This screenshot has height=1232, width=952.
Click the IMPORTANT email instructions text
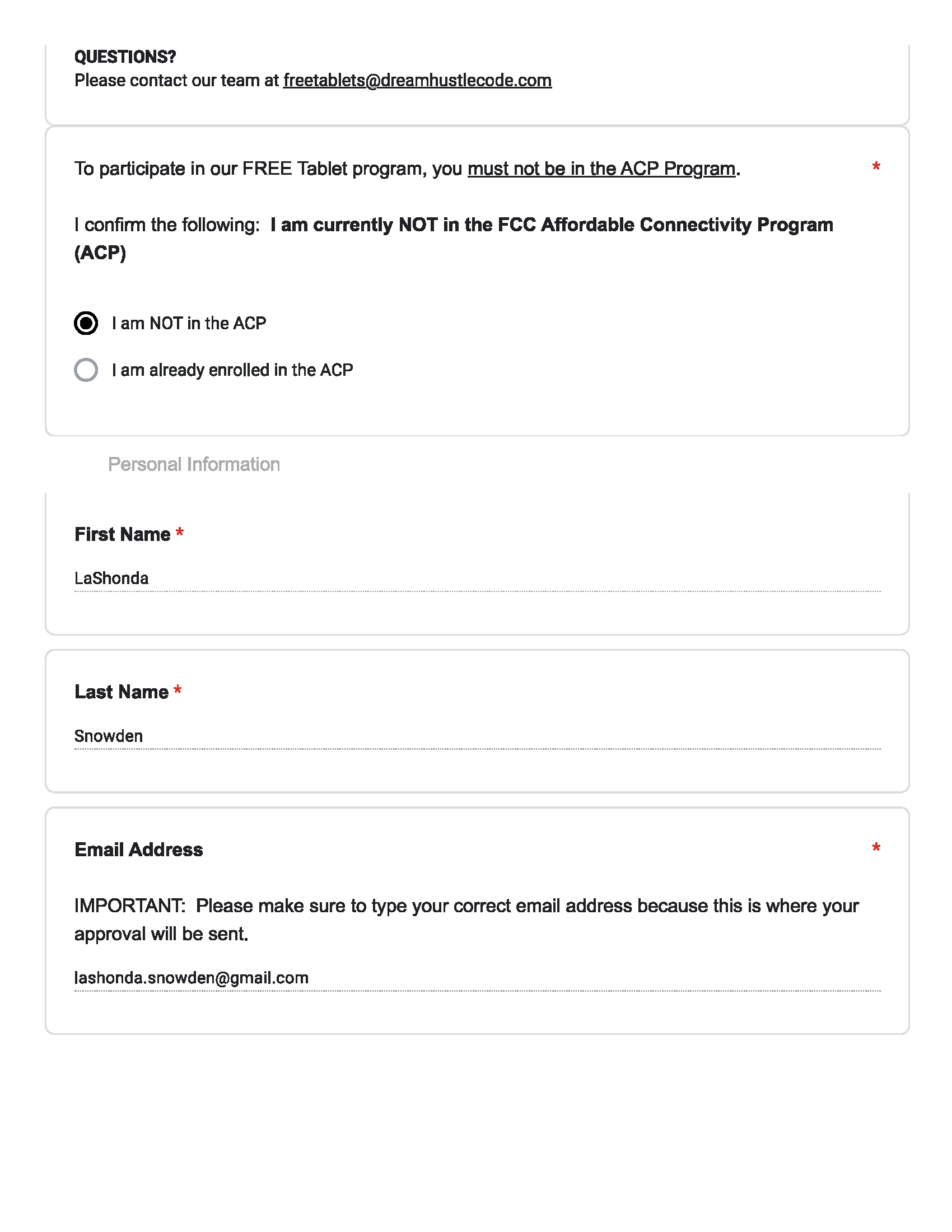466,920
